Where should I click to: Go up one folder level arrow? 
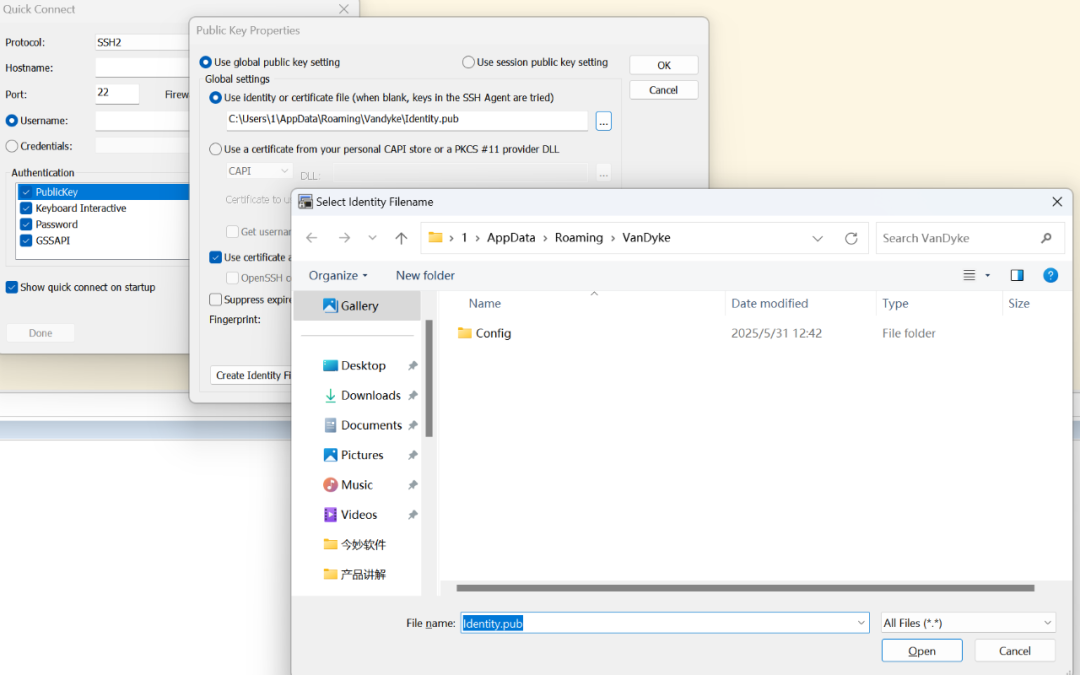tap(401, 238)
